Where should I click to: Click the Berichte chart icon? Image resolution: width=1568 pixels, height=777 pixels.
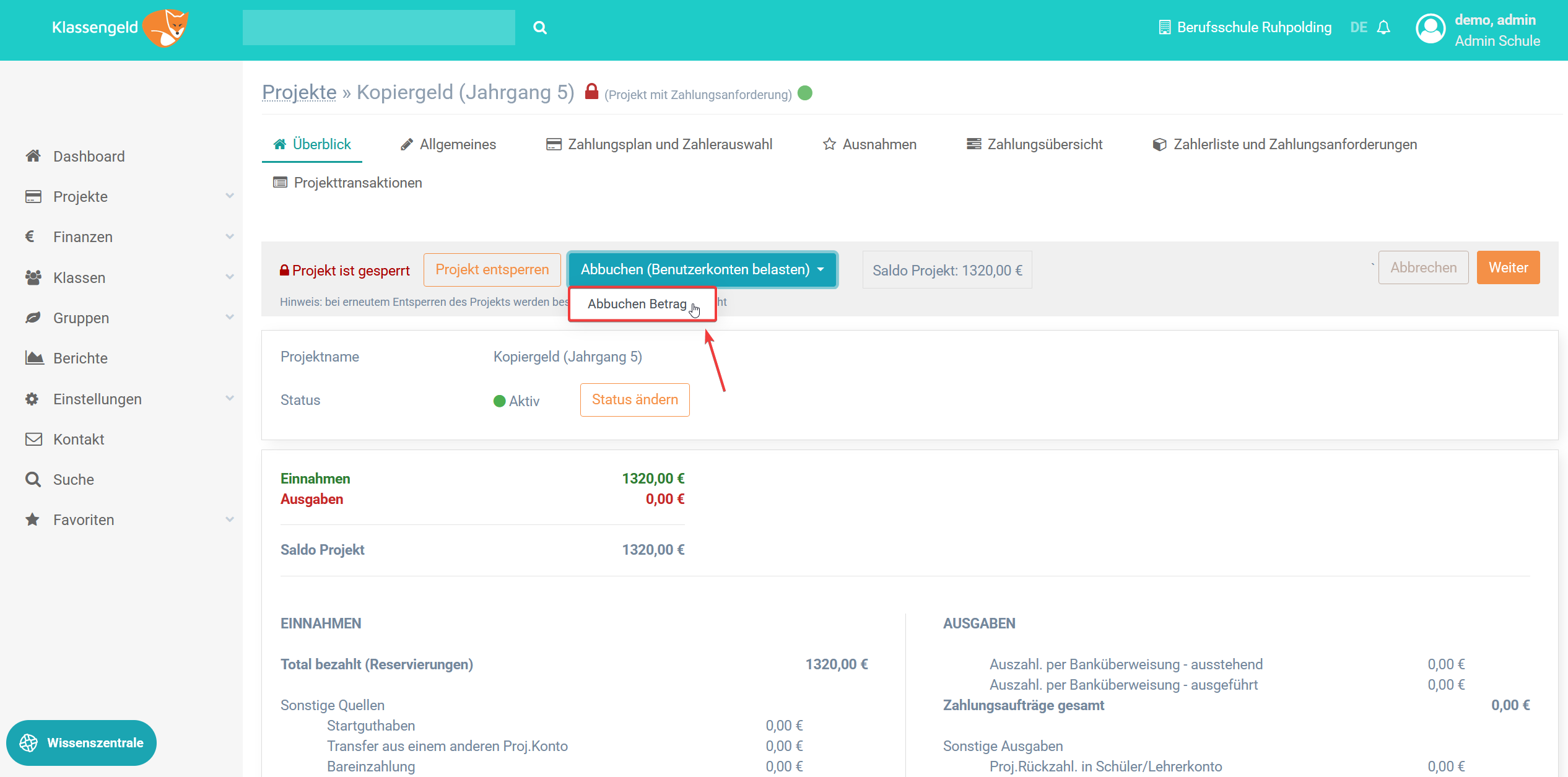[34, 358]
